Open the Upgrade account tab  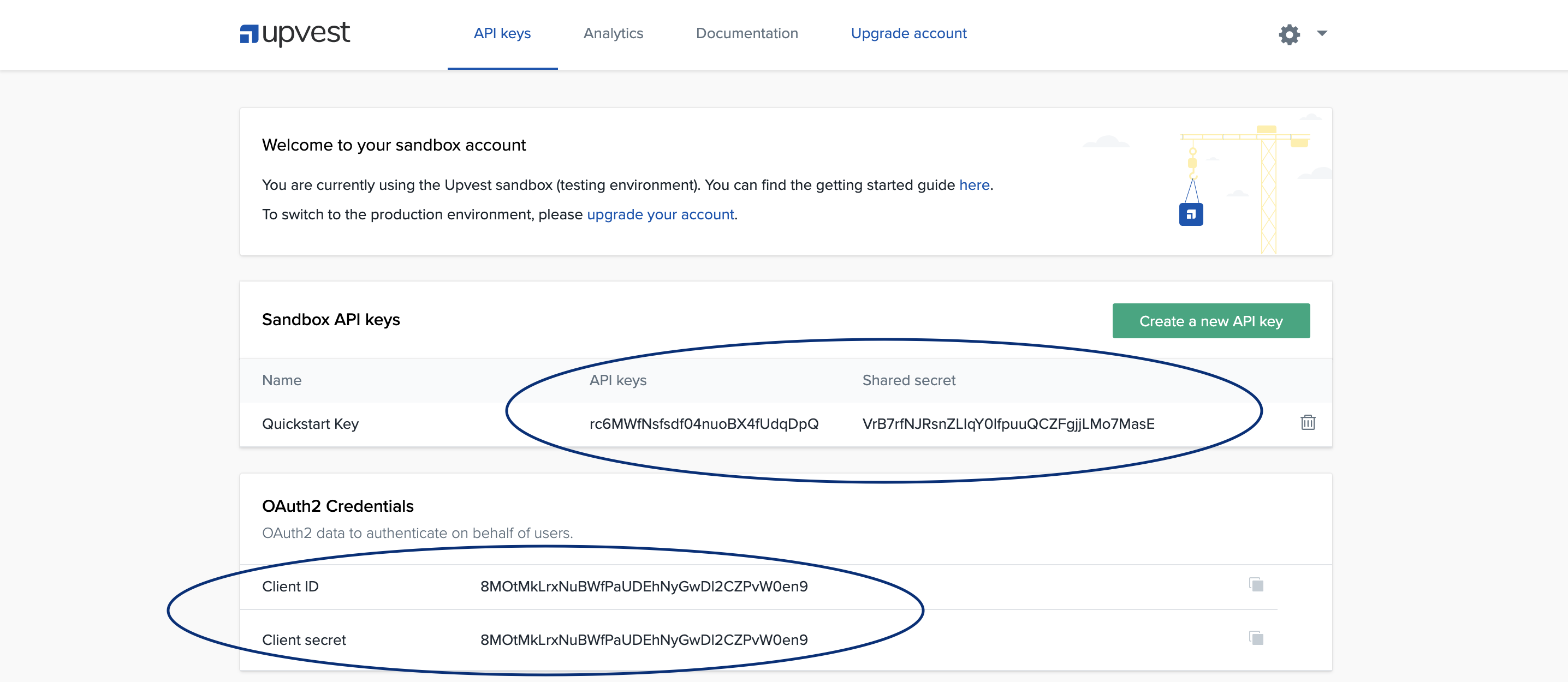[x=908, y=33]
